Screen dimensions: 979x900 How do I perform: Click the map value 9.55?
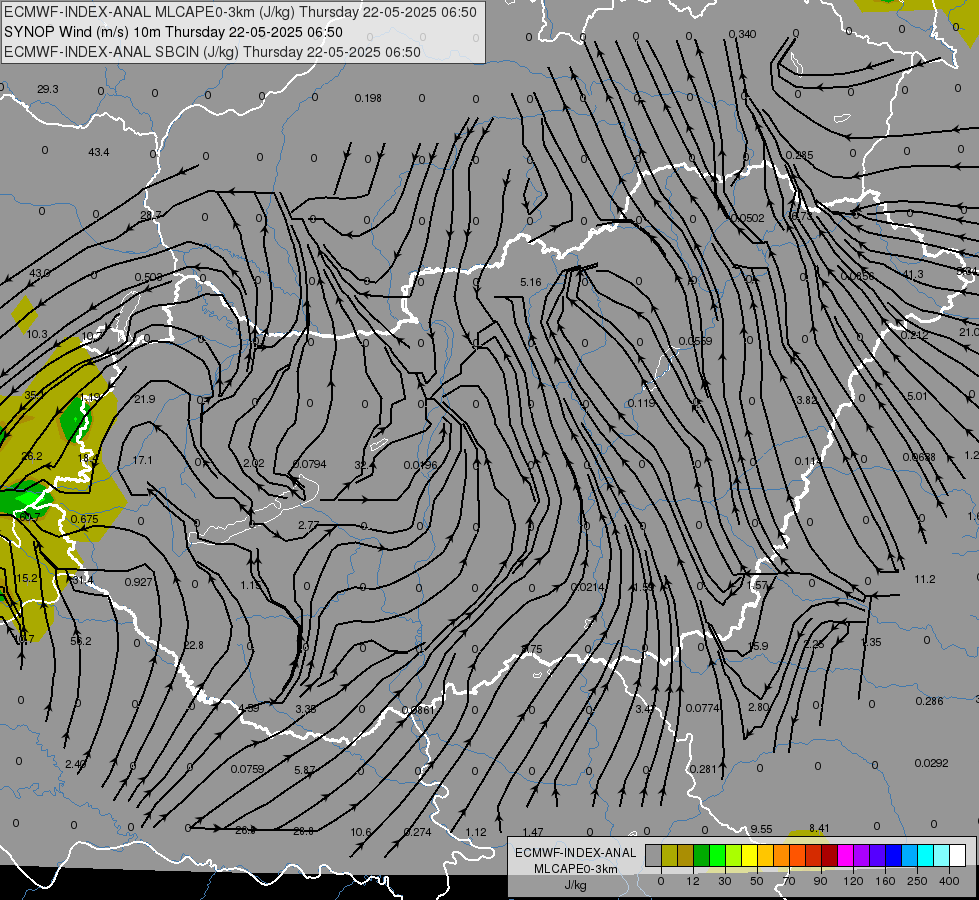pyautogui.click(x=761, y=829)
